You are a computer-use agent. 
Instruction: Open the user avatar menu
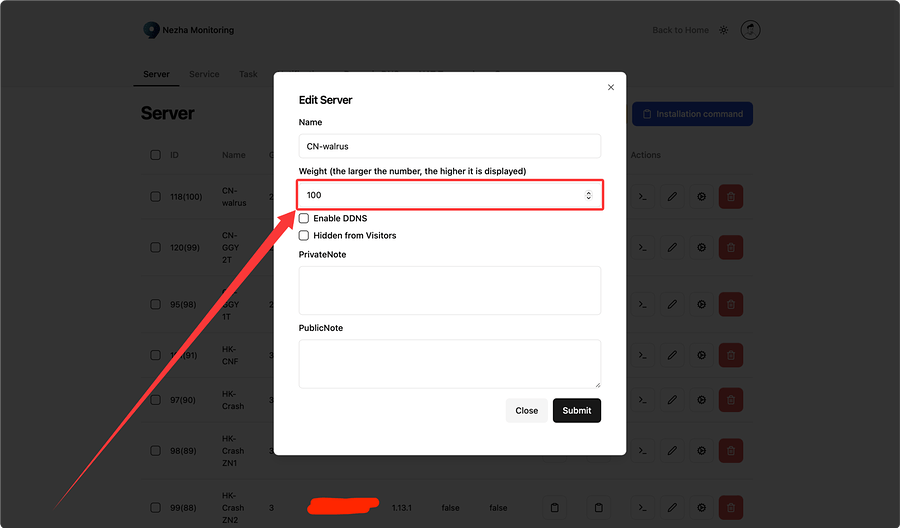point(750,30)
